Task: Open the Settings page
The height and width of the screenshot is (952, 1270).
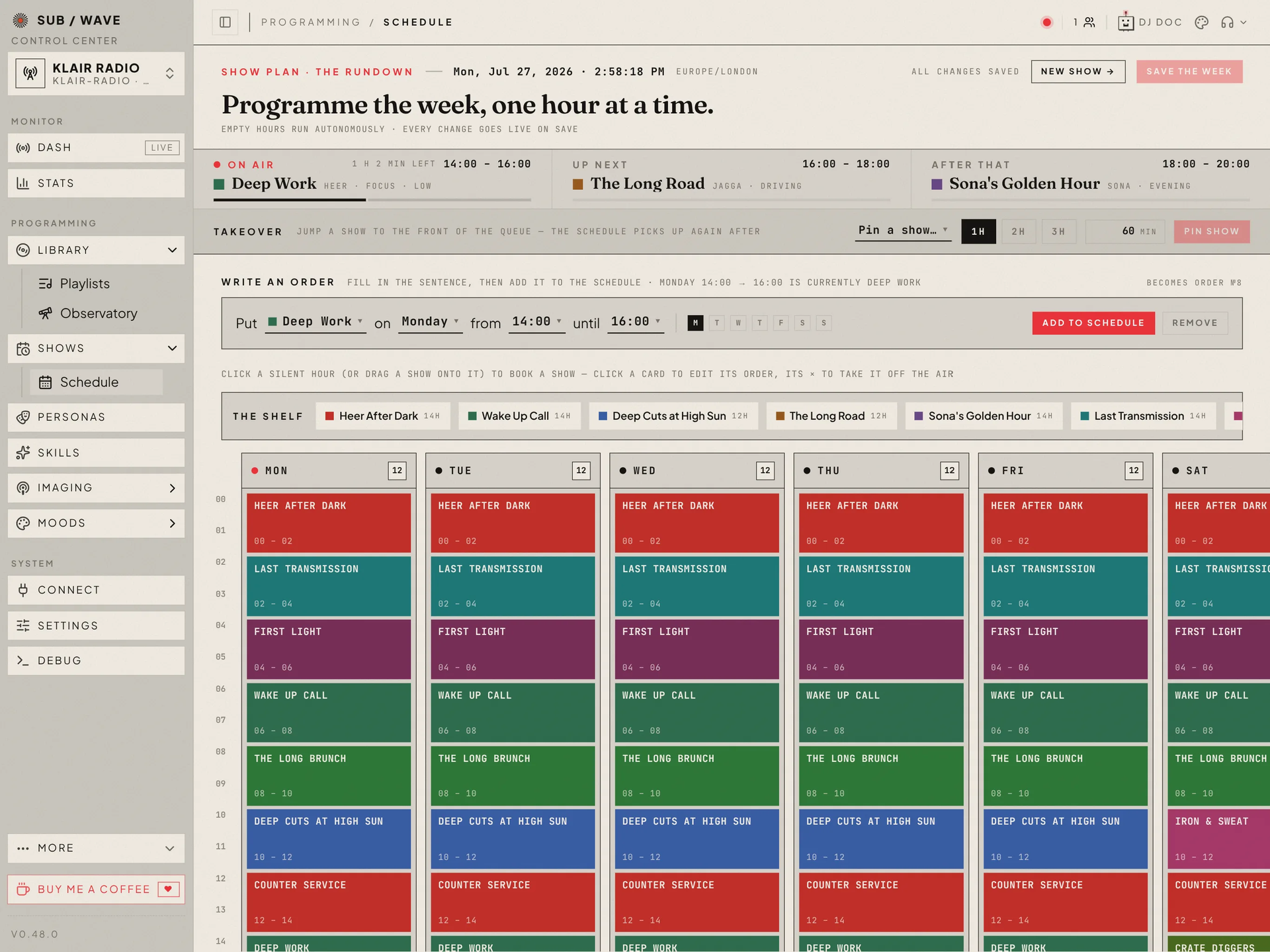Action: (96, 626)
